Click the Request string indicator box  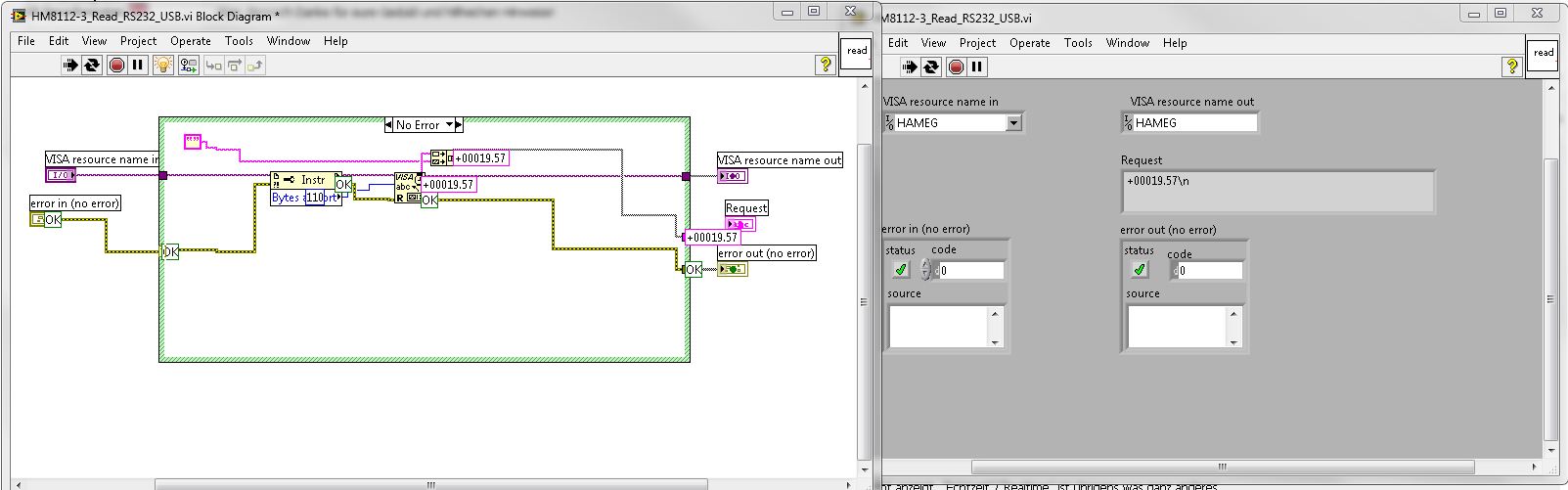coord(1277,192)
